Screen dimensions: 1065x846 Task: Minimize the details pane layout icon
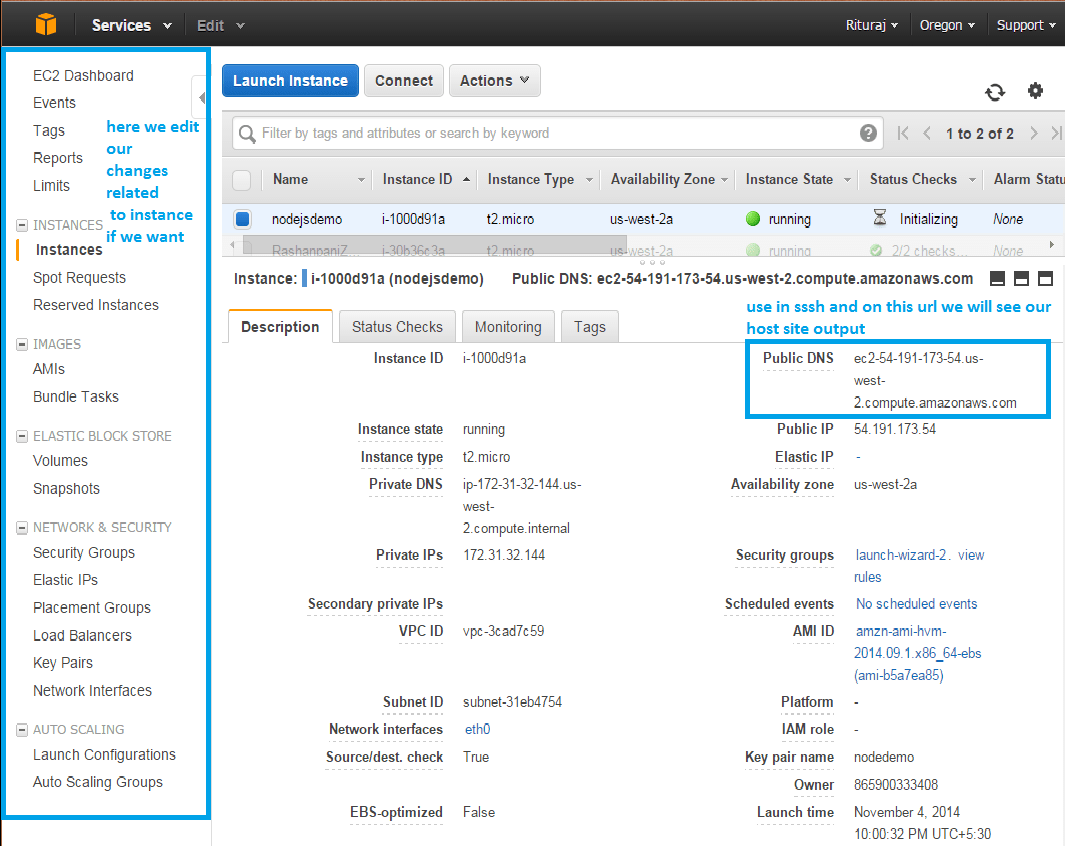997,278
